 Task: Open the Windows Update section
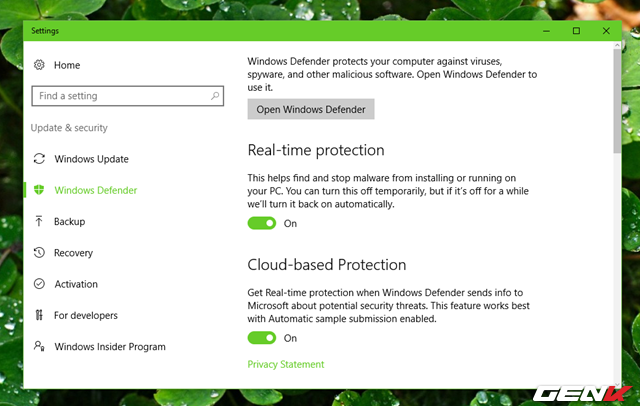click(x=91, y=159)
